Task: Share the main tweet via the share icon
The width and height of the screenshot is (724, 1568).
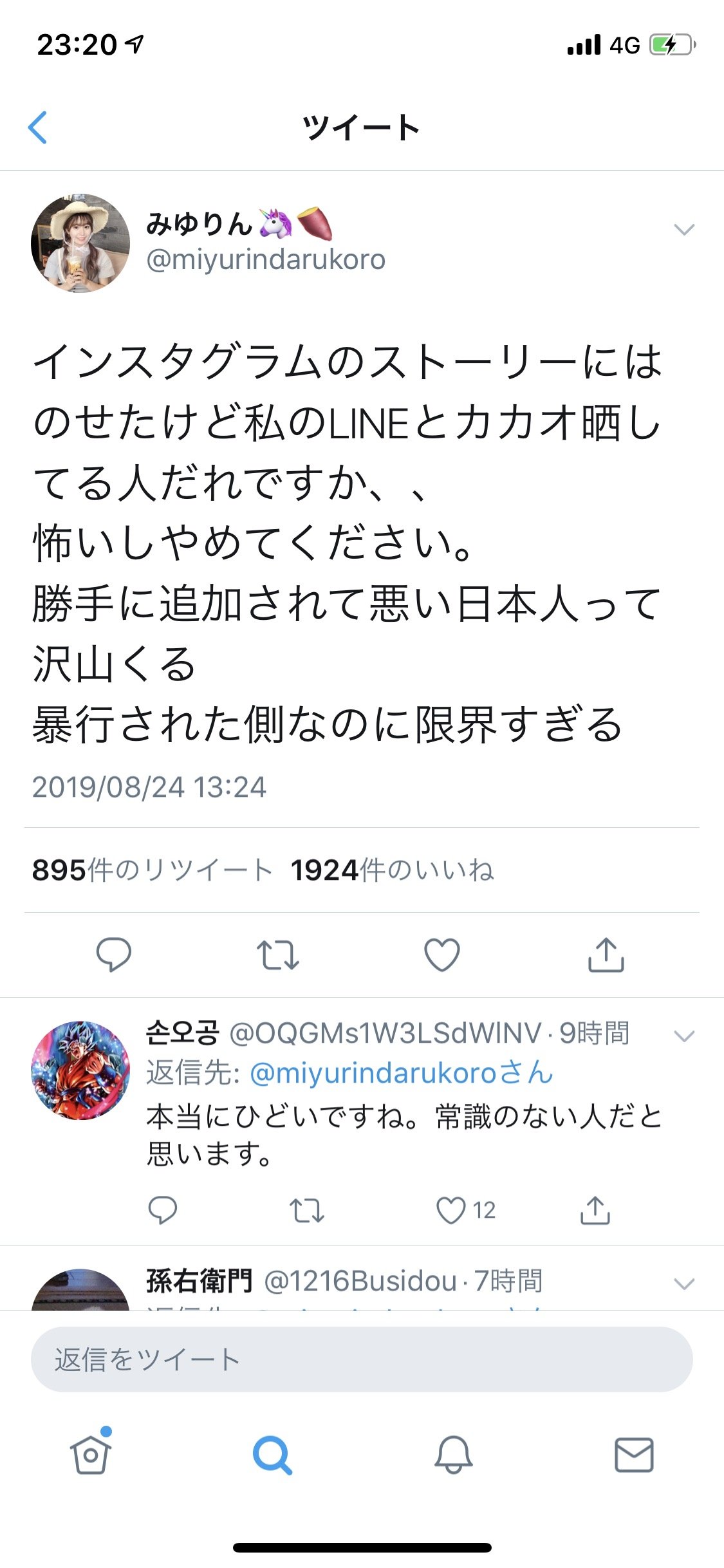Action: click(x=606, y=954)
